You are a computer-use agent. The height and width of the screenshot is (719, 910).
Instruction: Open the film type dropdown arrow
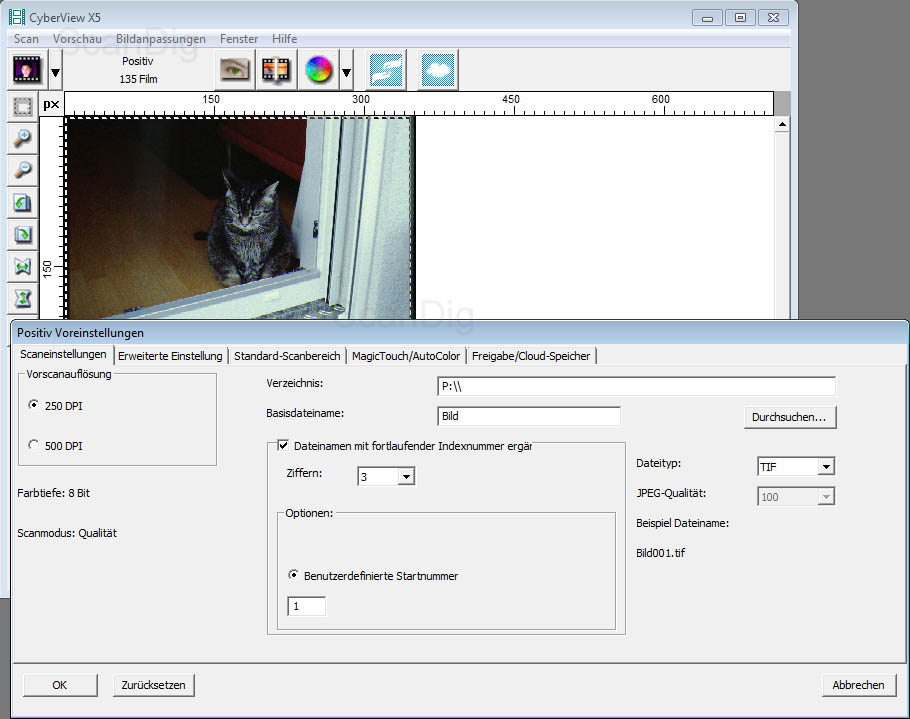click(55, 72)
